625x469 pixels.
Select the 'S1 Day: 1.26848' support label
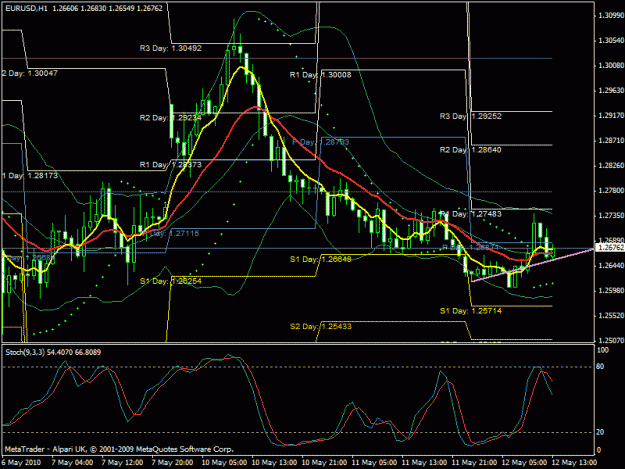point(320,259)
